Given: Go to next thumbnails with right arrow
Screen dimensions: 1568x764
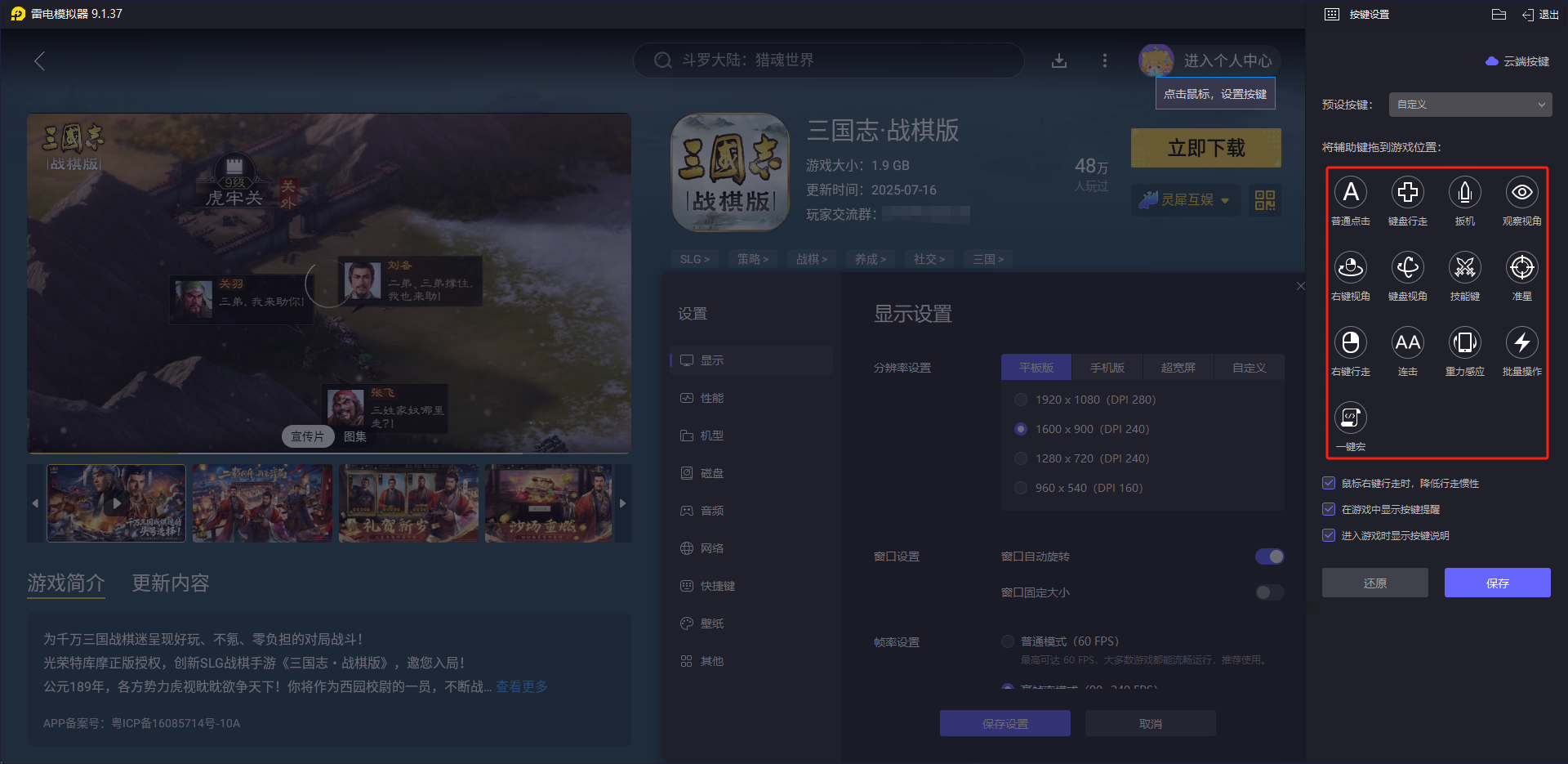Looking at the screenshot, I should point(622,503).
